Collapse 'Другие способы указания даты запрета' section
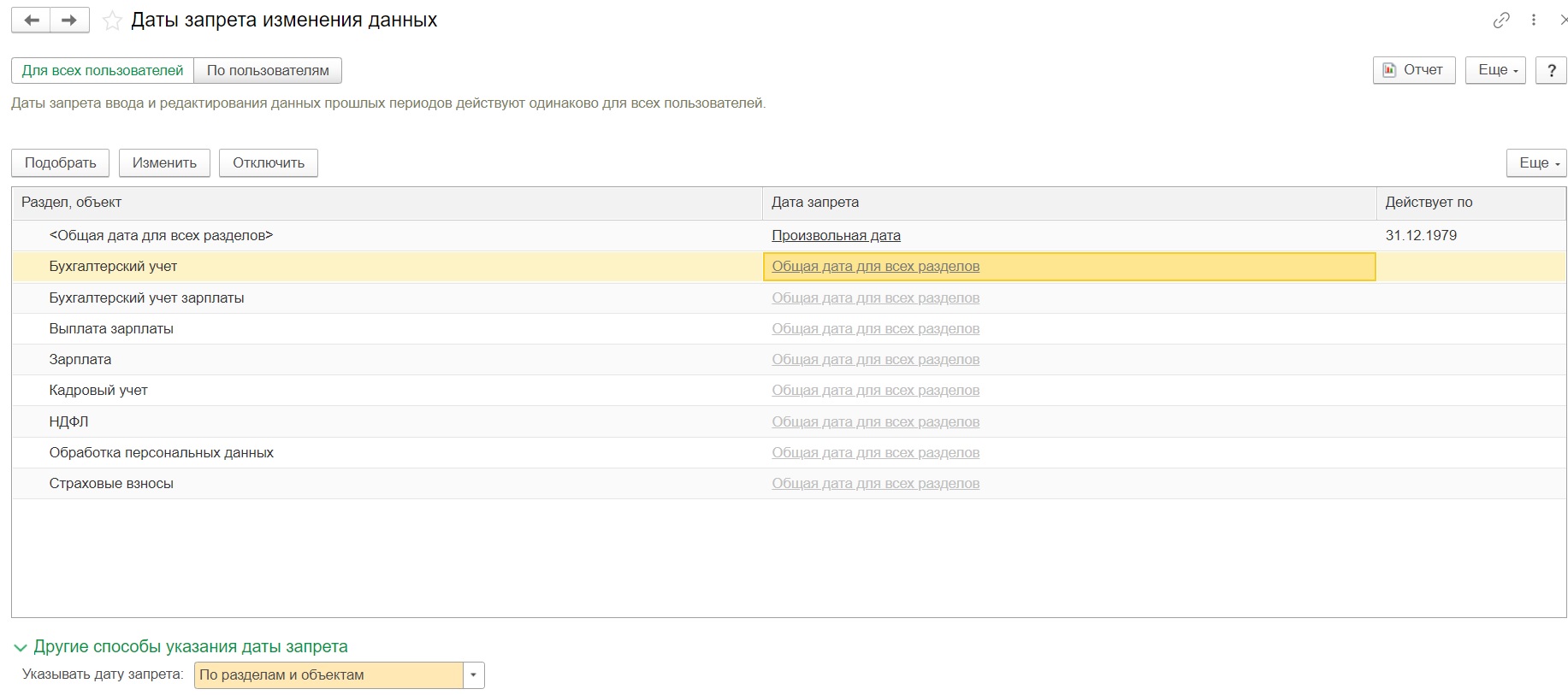The image size is (1568, 695). pyautogui.click(x=180, y=647)
